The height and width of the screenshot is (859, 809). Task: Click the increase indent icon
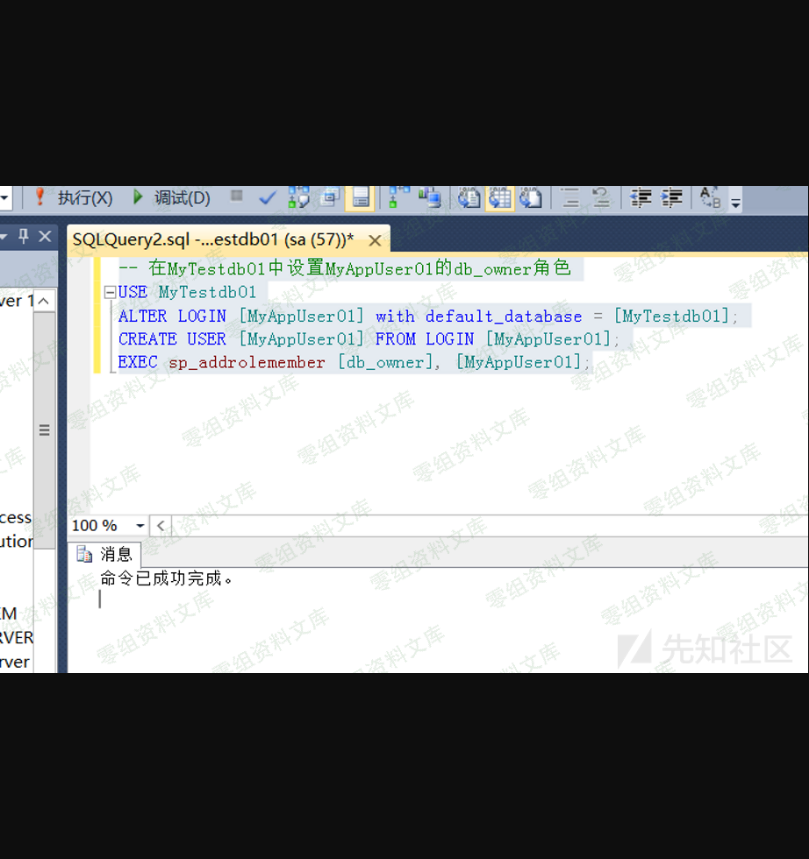click(673, 198)
